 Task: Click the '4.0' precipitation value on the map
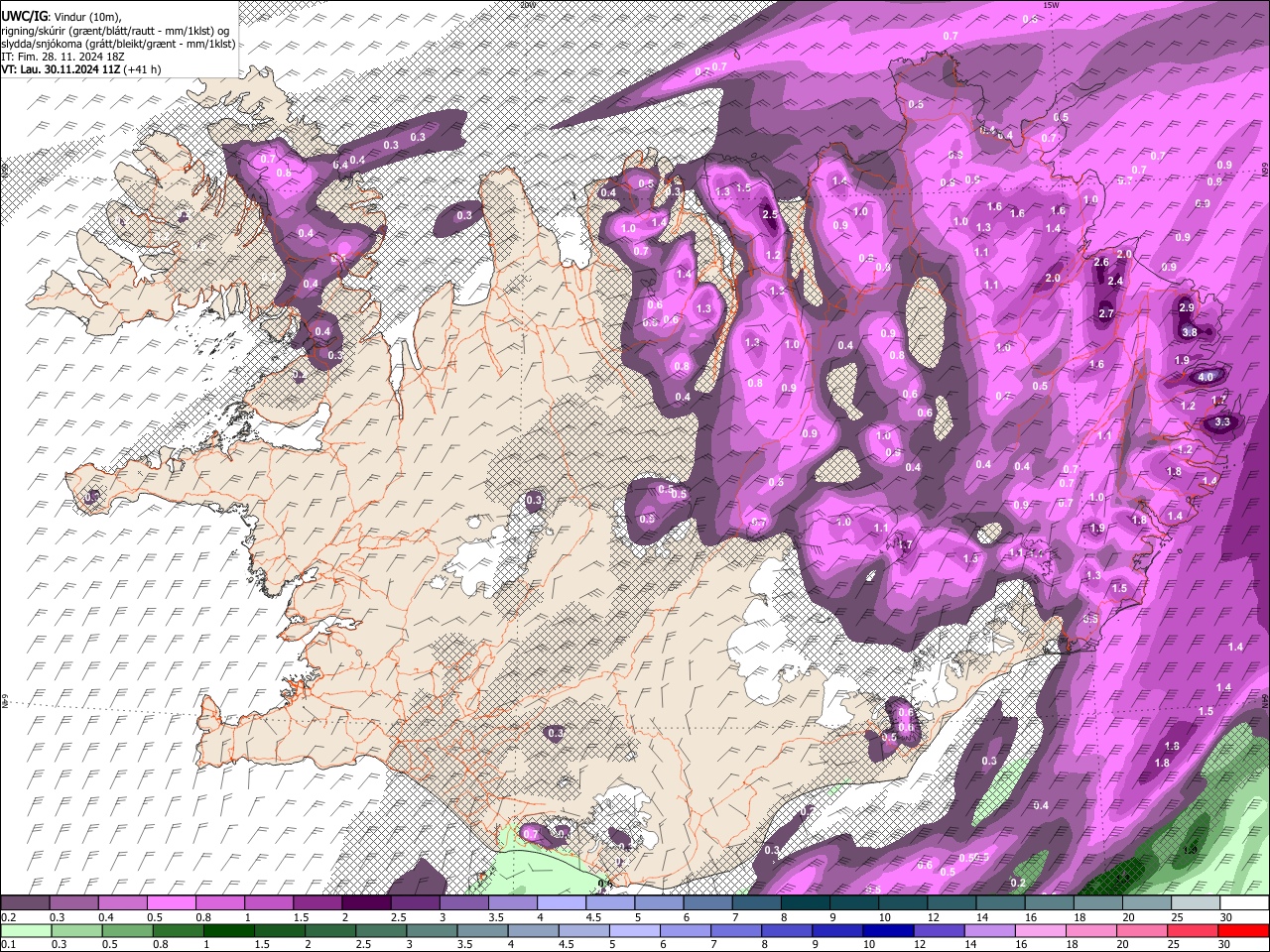(1206, 378)
